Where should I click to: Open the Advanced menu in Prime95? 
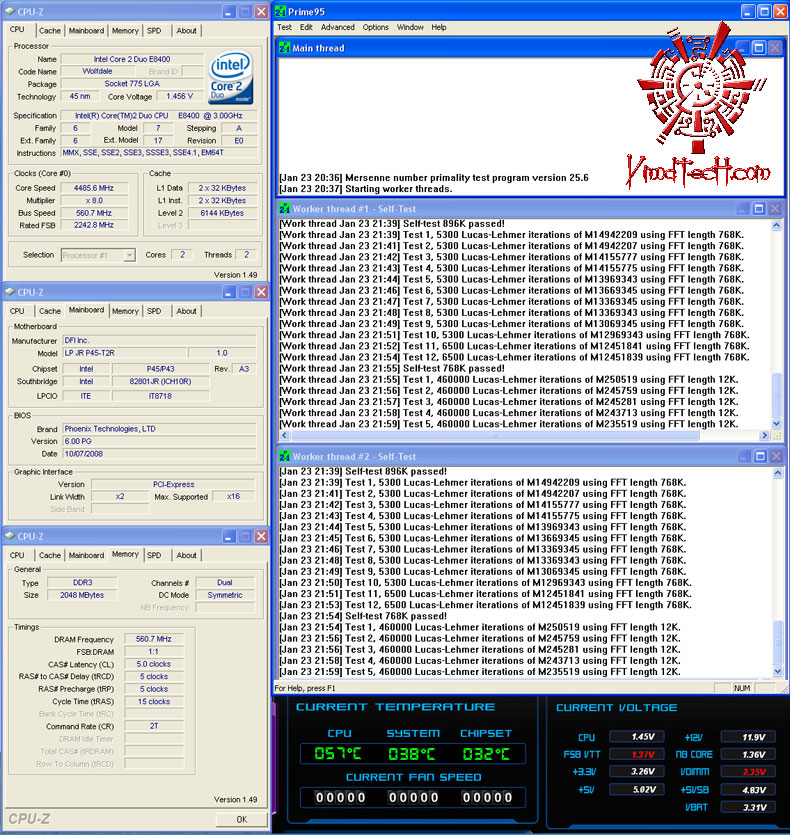(338, 27)
